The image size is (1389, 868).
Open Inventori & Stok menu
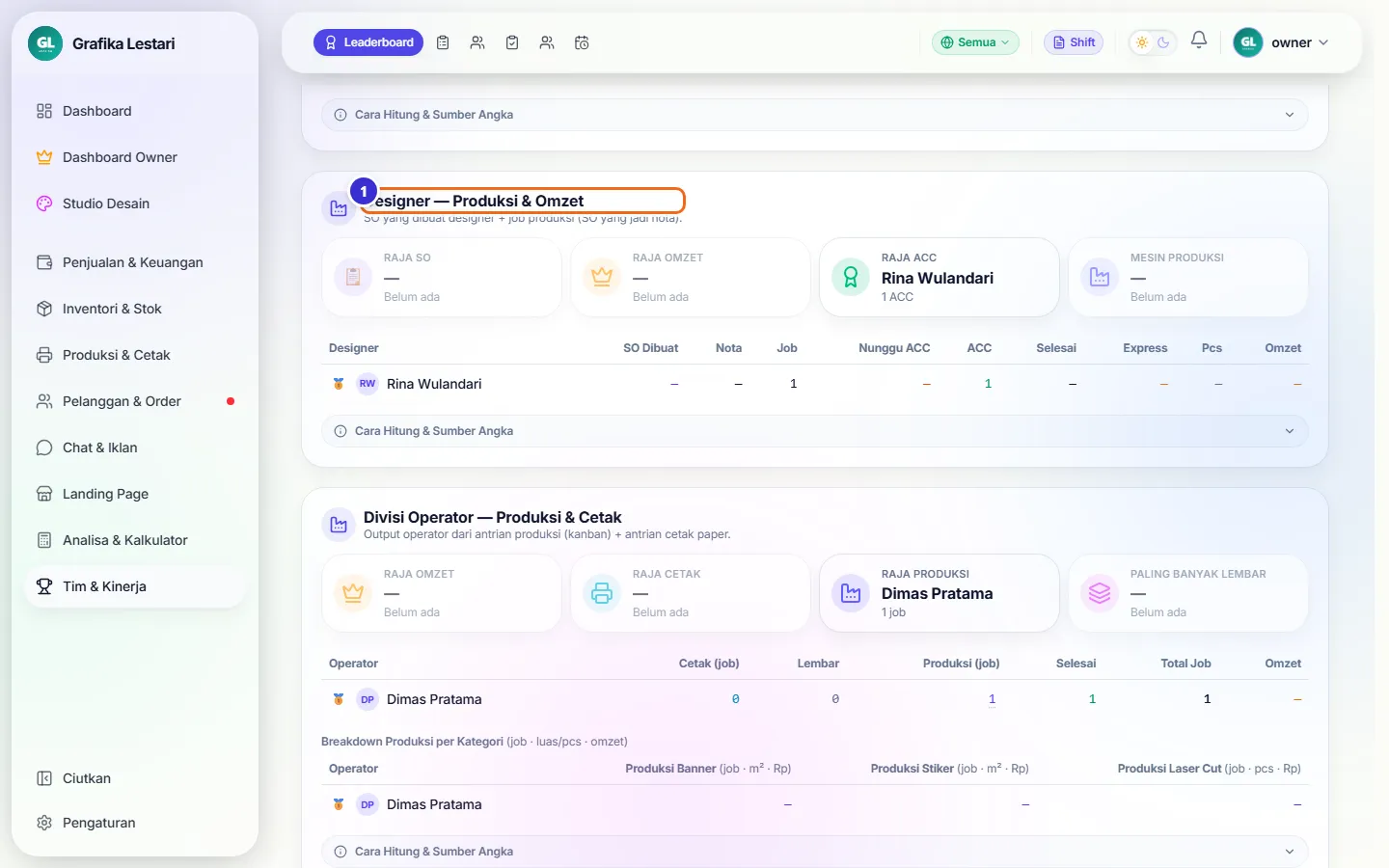[135, 309]
